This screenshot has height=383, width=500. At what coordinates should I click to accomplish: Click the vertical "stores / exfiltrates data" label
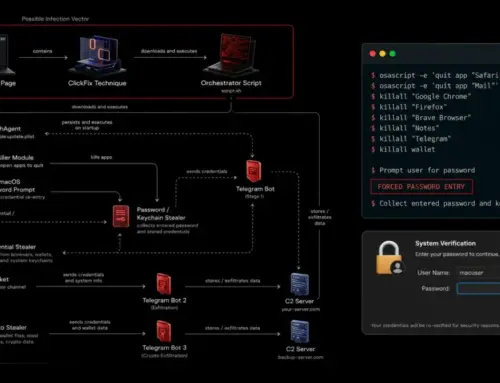click(320, 217)
